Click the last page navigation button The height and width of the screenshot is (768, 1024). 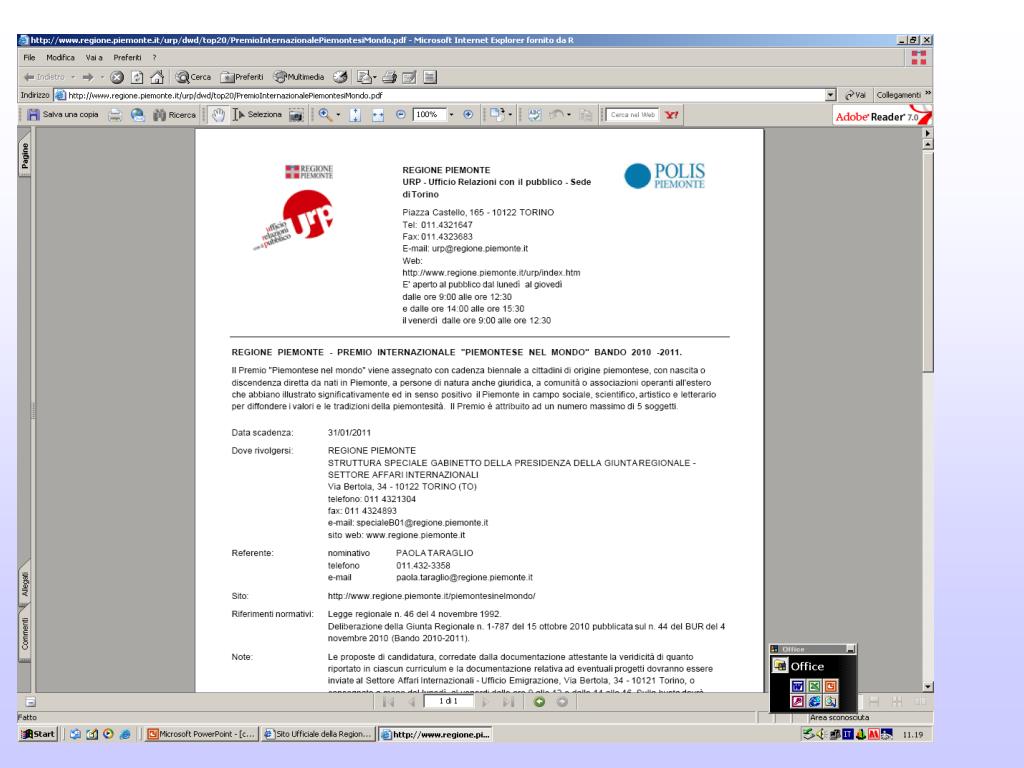pyautogui.click(x=508, y=702)
